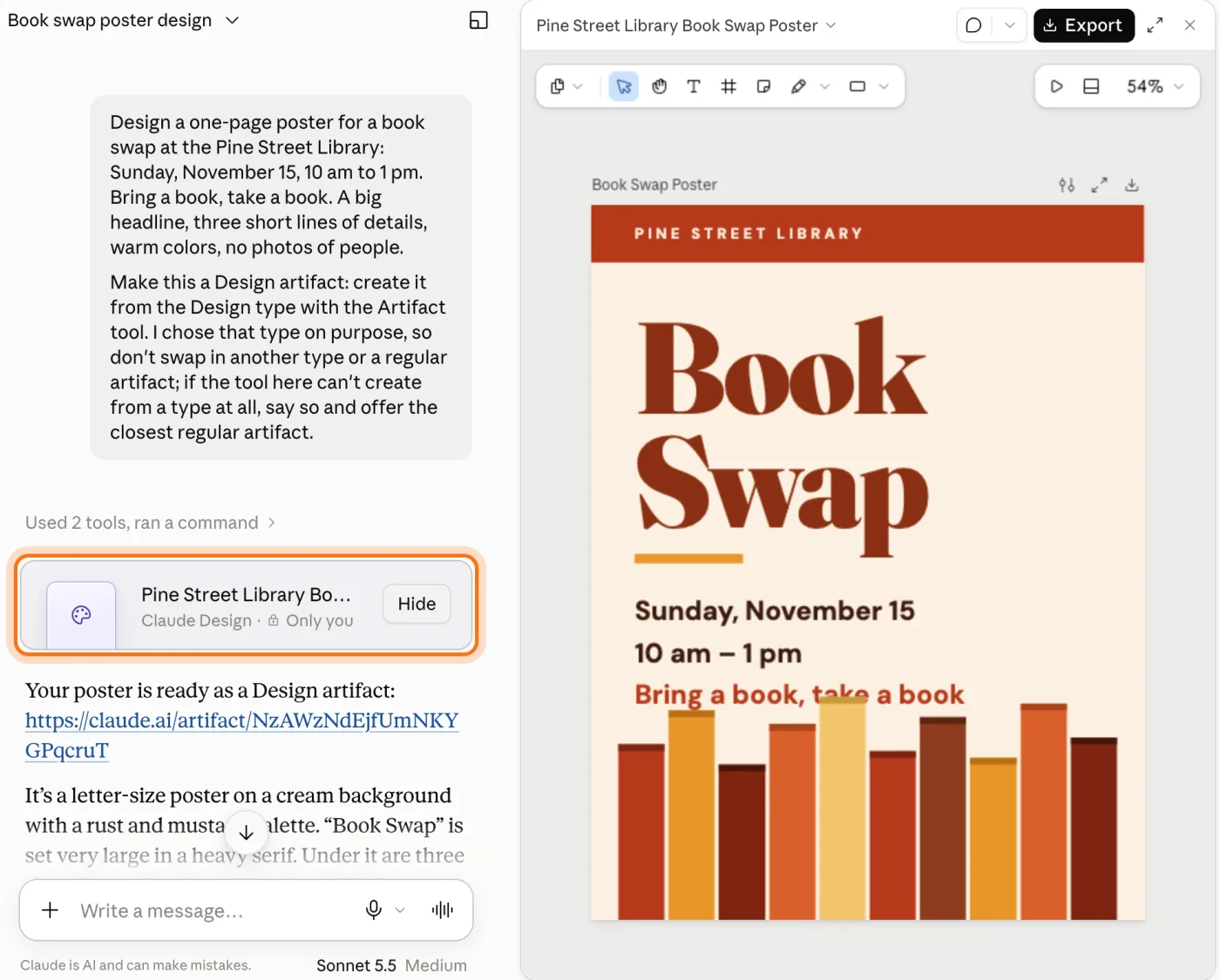This screenshot has height=980, width=1220.
Task: Toggle the split layout view icon
Action: point(1091,86)
